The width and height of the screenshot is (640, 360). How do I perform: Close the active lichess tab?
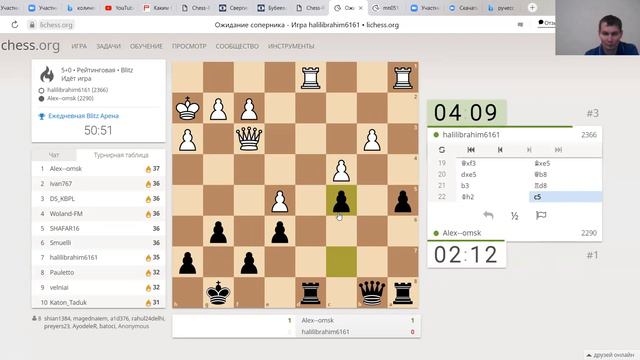(360, 8)
